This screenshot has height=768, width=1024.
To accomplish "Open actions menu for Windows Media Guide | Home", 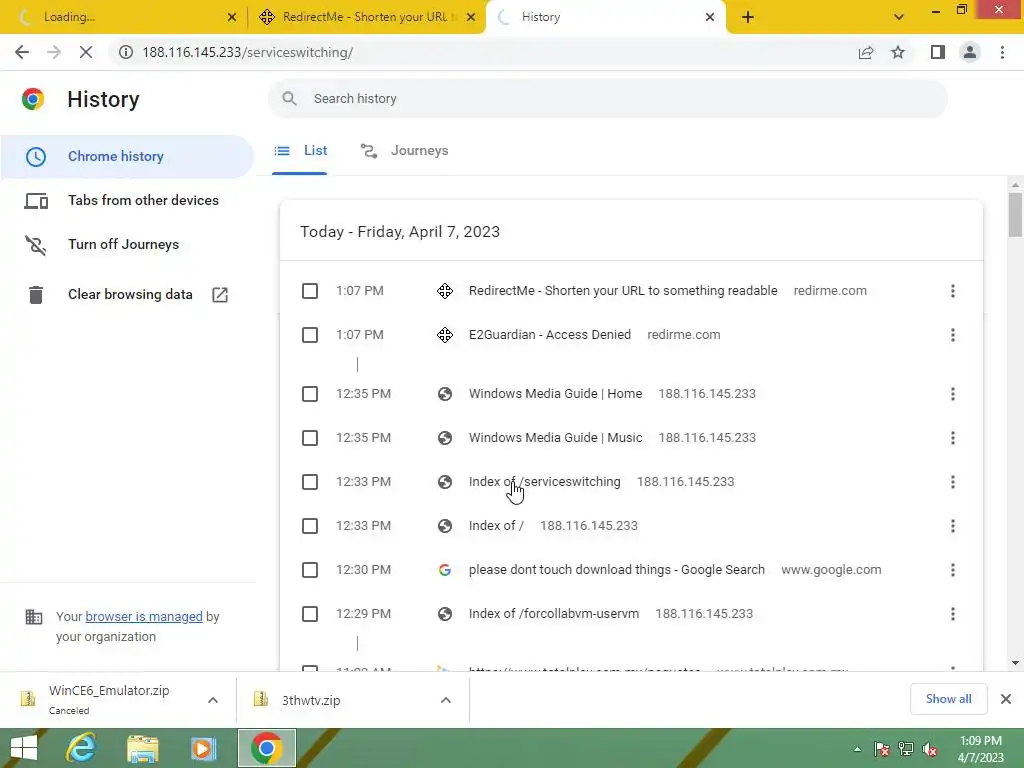I will (x=953, y=394).
